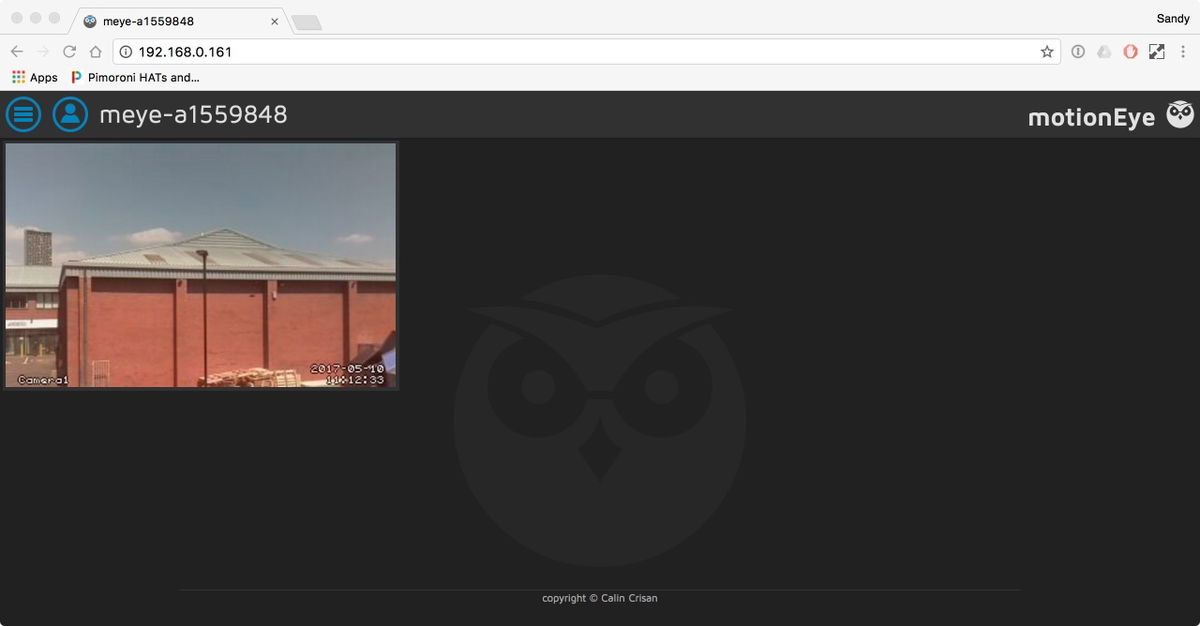
Task: Click the bookmark star in the address bar
Action: pos(1046,51)
